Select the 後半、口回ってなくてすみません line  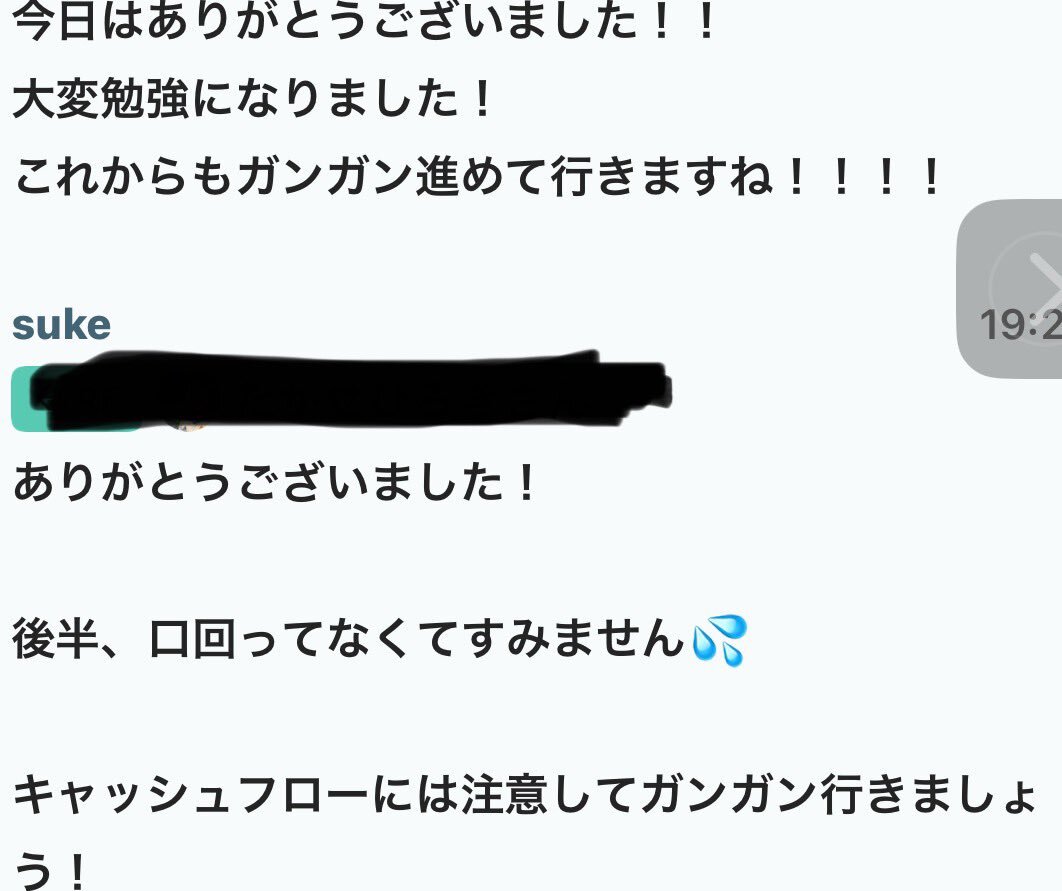[379, 640]
